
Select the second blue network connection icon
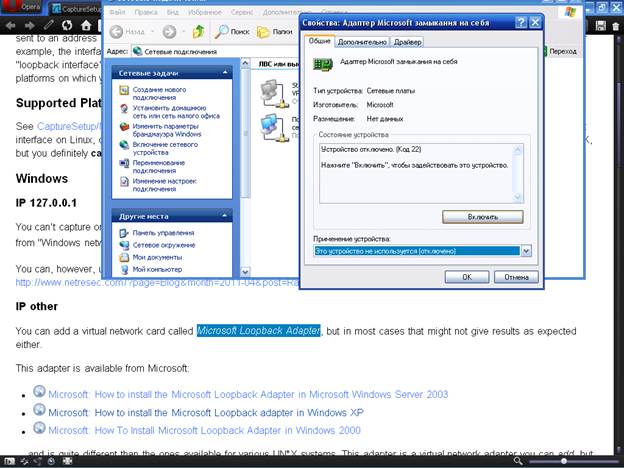(x=274, y=127)
